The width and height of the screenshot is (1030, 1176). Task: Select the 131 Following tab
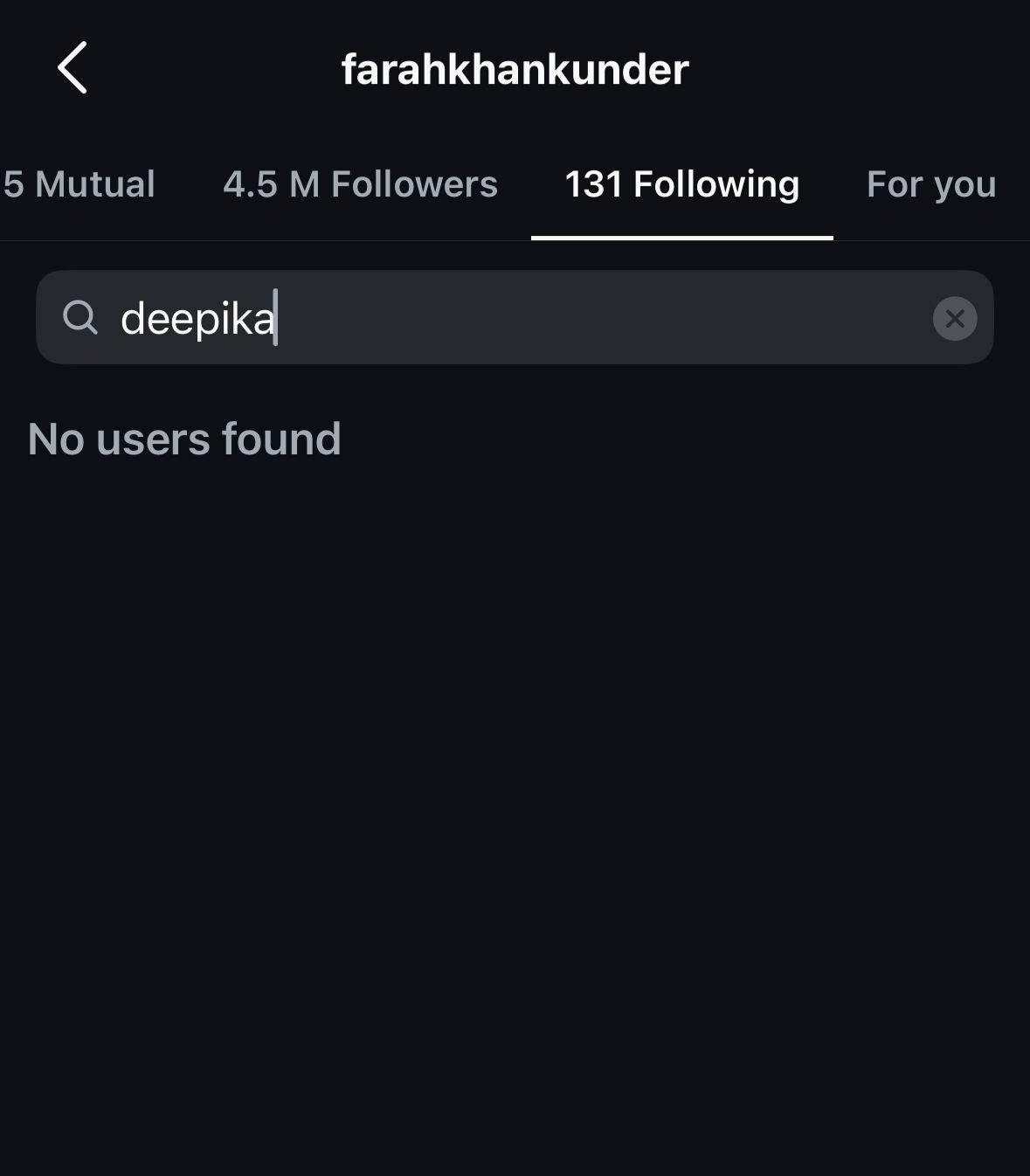pos(681,184)
